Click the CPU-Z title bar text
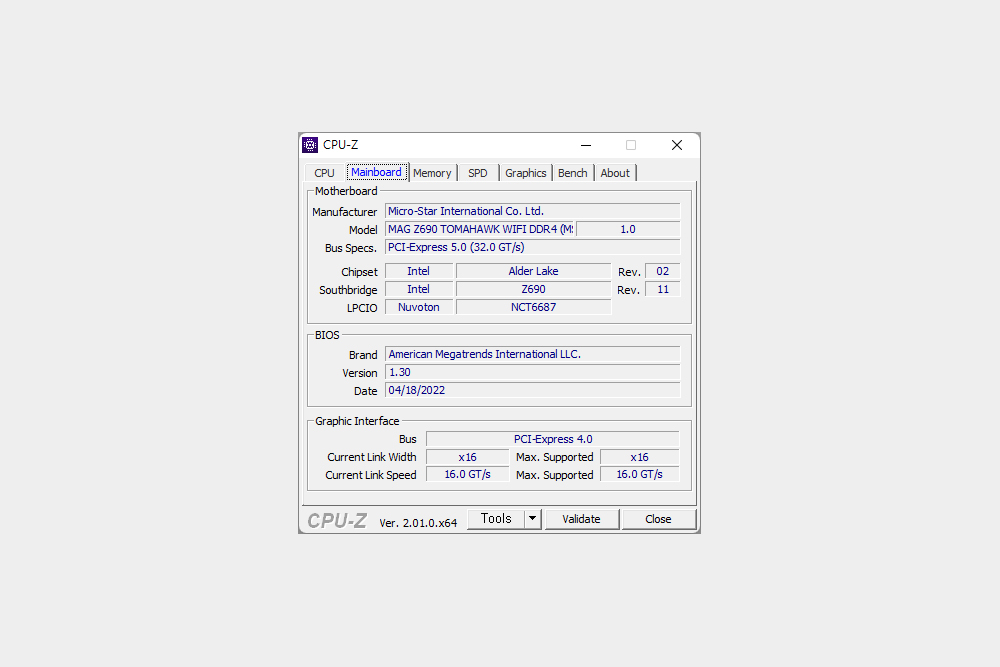1000x667 pixels. tap(341, 145)
